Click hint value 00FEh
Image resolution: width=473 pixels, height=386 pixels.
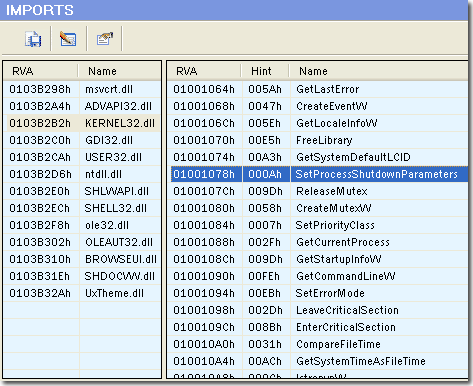pyautogui.click(x=265, y=276)
